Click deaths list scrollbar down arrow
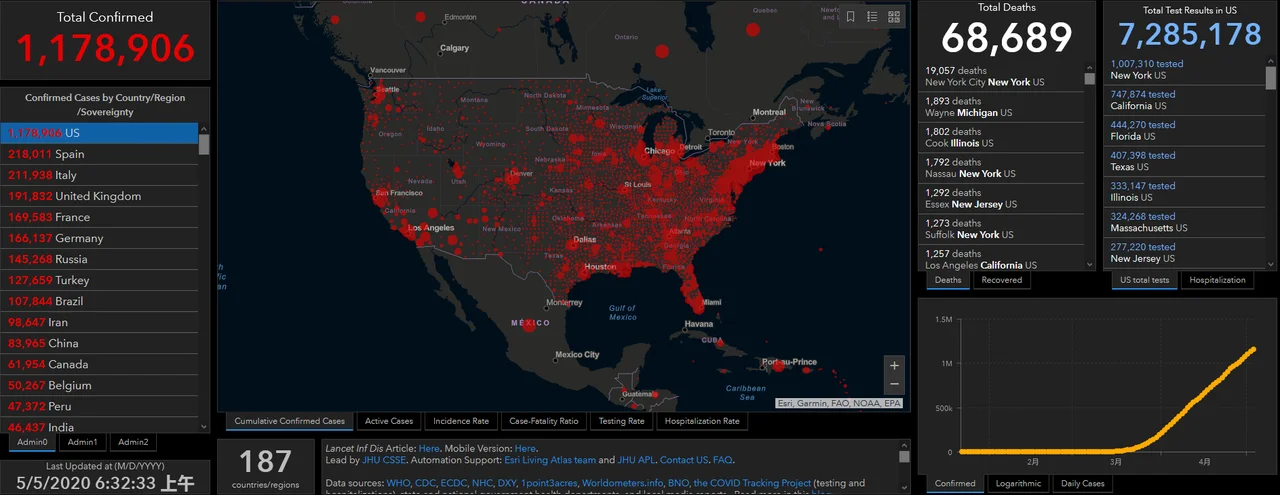The width and height of the screenshot is (1280, 495). [1090, 265]
